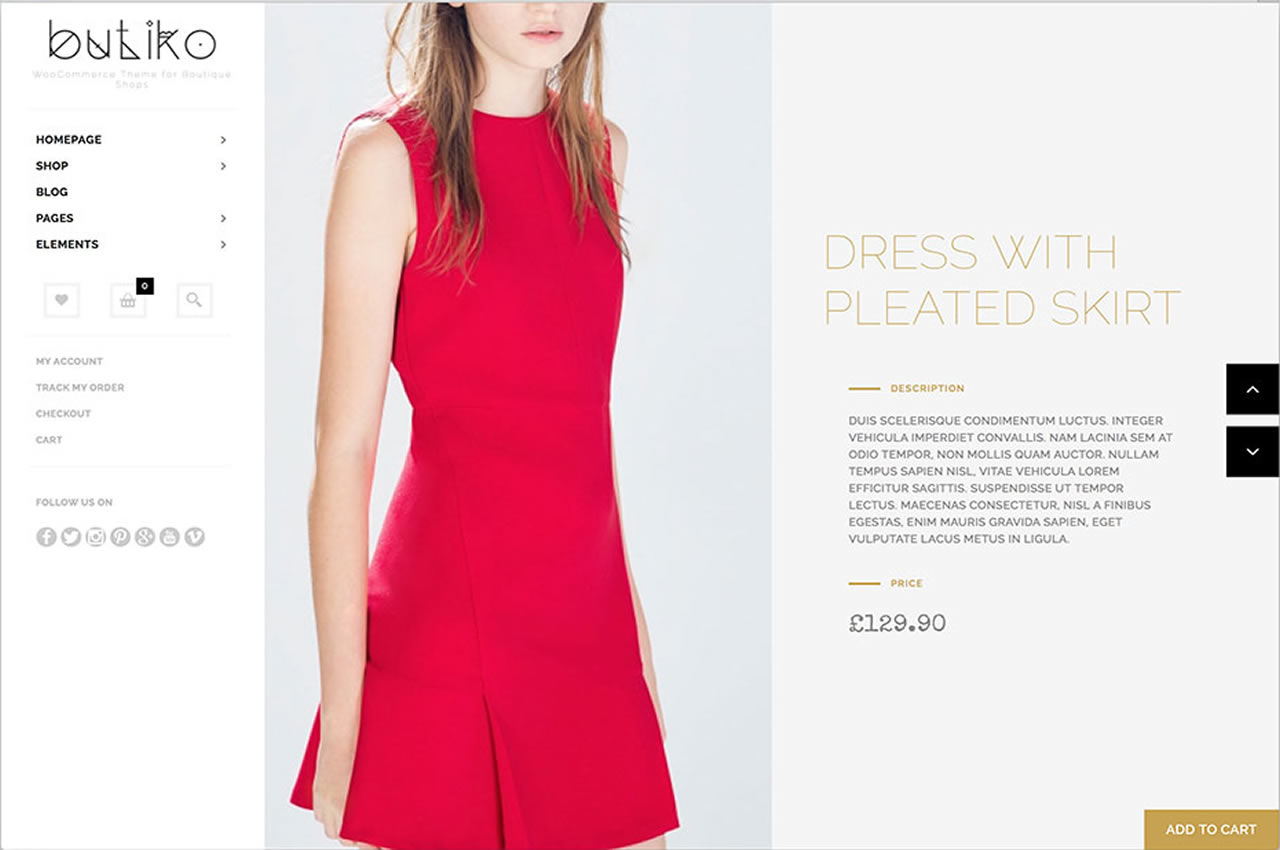Open the Track My Order link
The width and height of the screenshot is (1280, 850).
click(x=80, y=388)
